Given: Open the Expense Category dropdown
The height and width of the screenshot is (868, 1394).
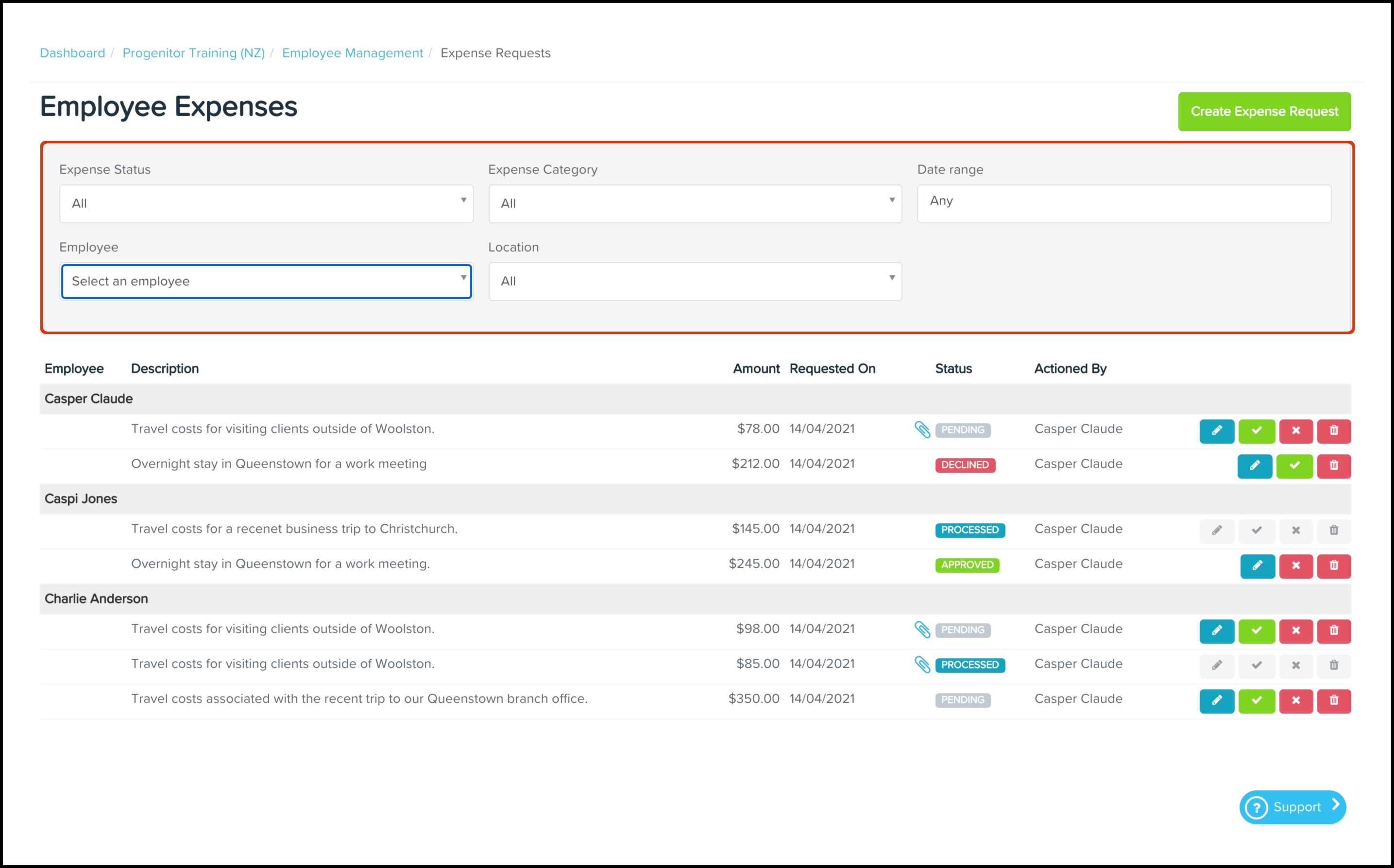Looking at the screenshot, I should [x=695, y=203].
